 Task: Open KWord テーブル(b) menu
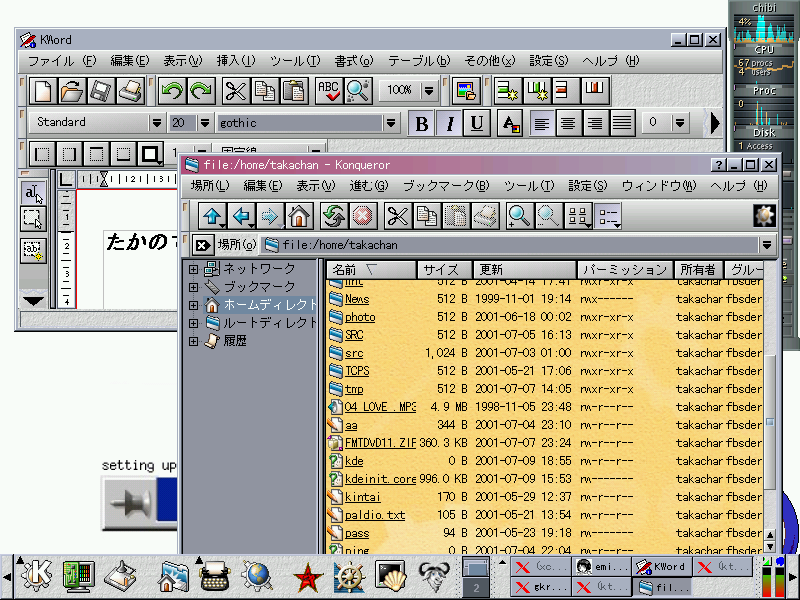pyautogui.click(x=419, y=61)
